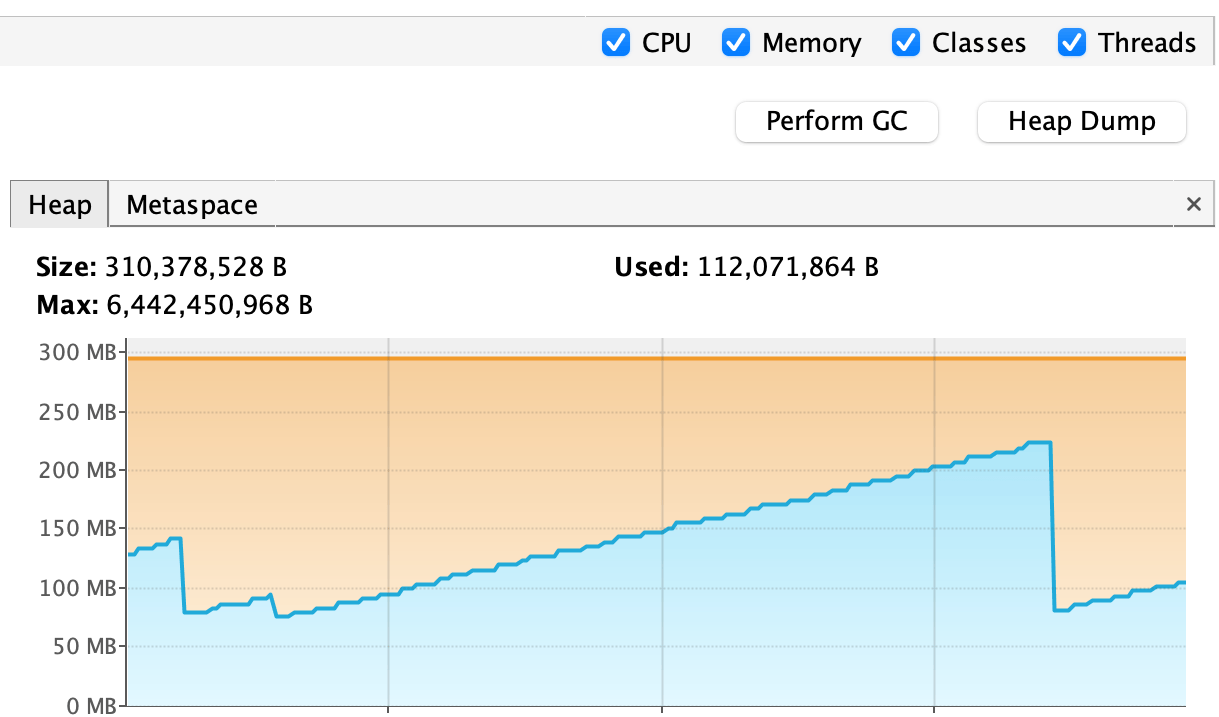Toggle the Memory checkbox
This screenshot has width=1219, height=717.
coord(736,43)
